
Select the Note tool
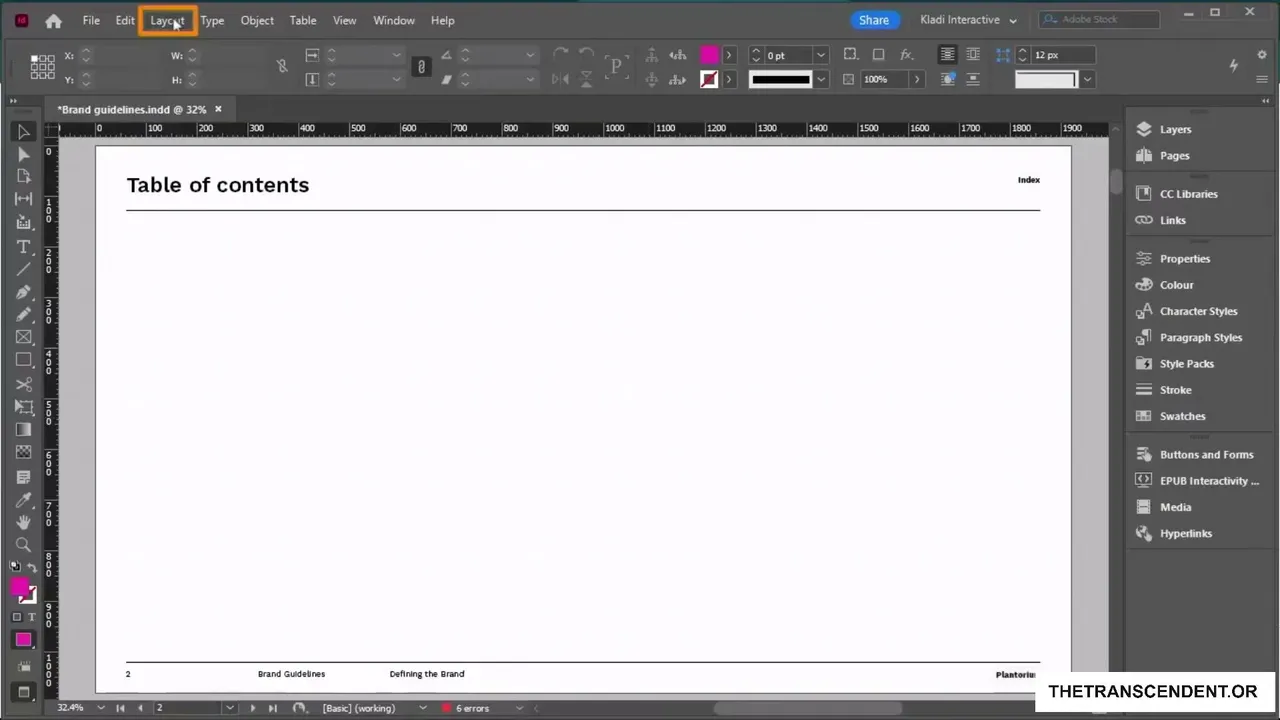(x=24, y=477)
